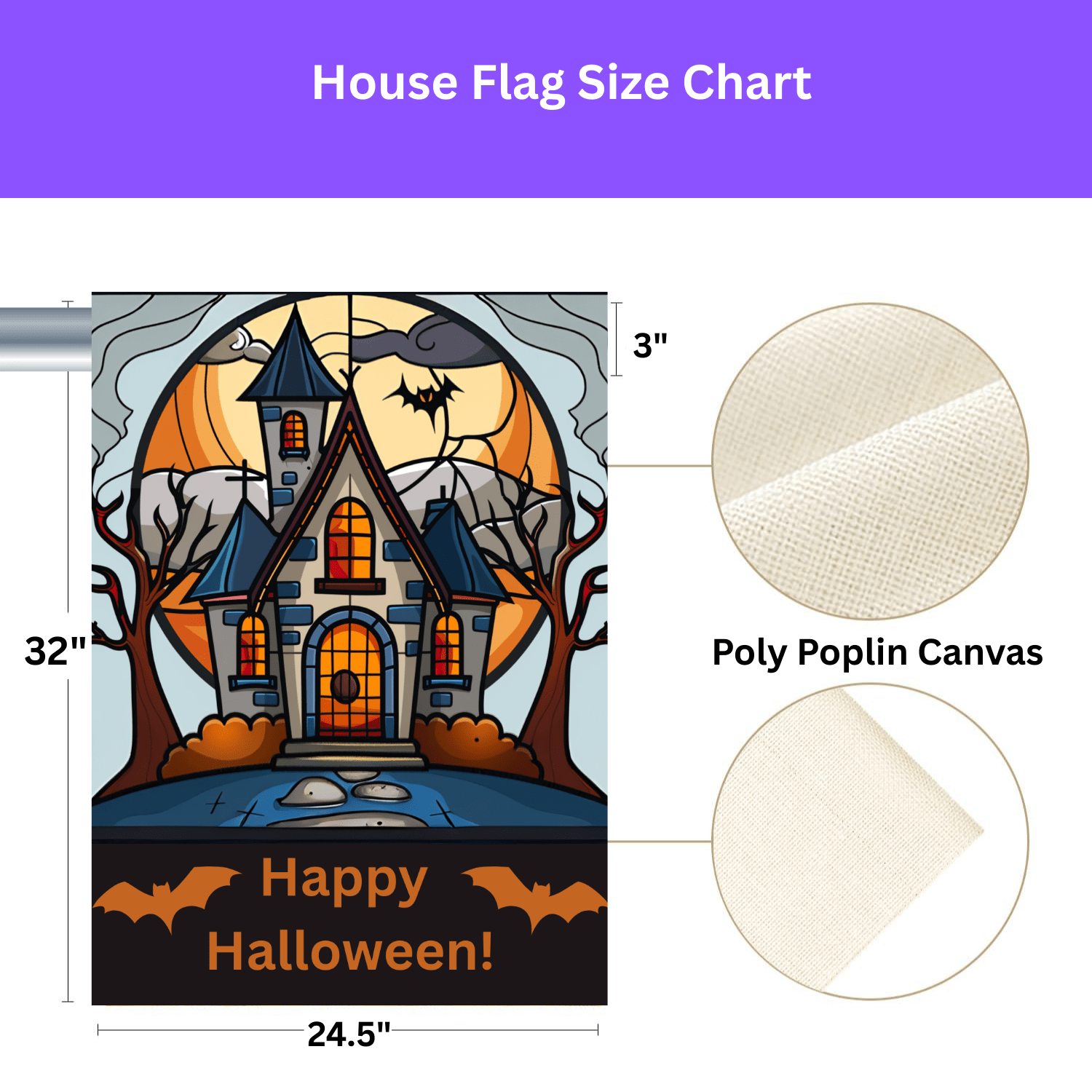Viewport: 1092px width, 1092px height.
Task: Select the lower fabric texture circle
Action: point(870,842)
